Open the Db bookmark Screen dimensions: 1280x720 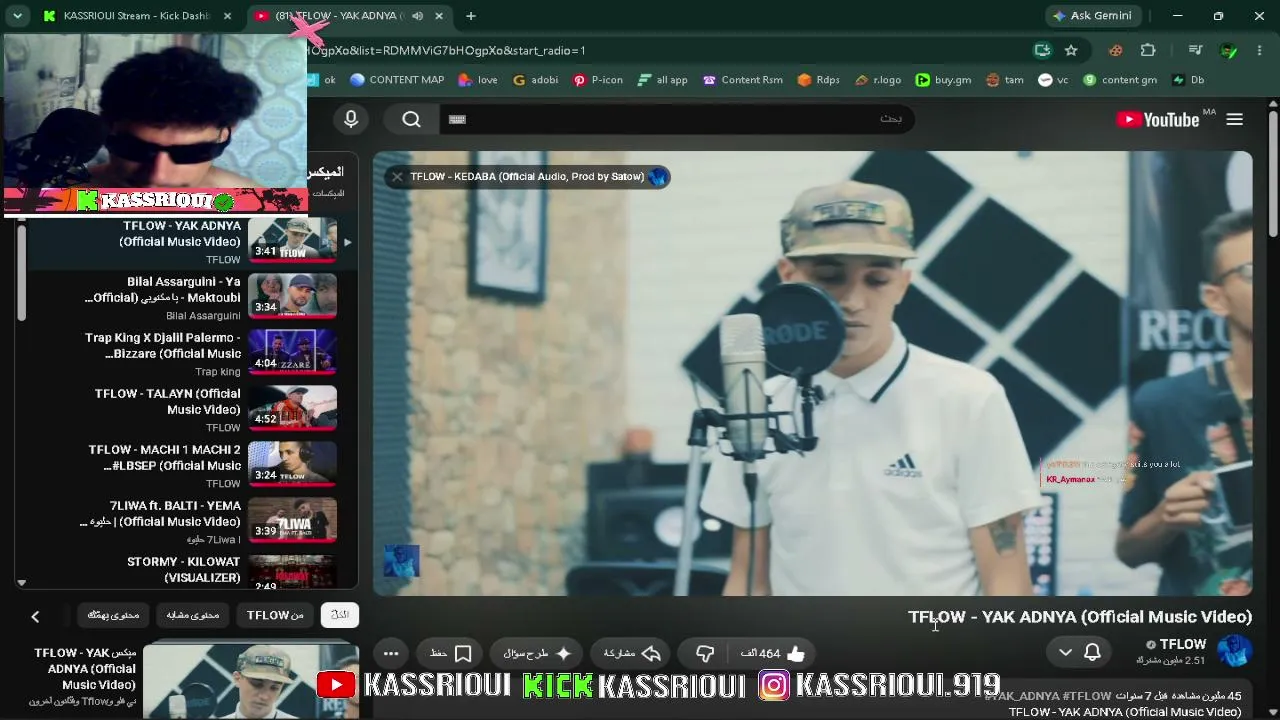[1188, 80]
